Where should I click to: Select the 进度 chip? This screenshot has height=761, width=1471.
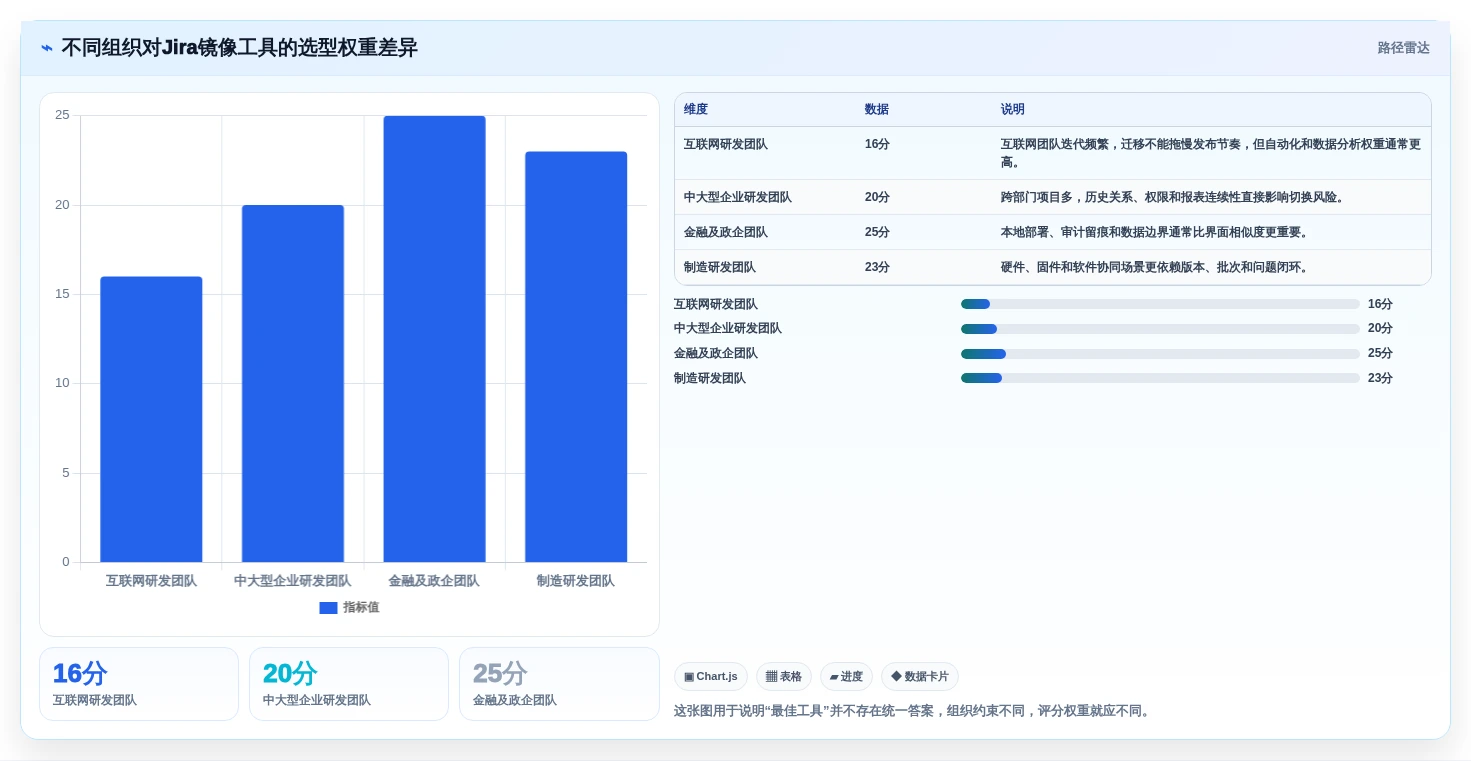pos(846,676)
